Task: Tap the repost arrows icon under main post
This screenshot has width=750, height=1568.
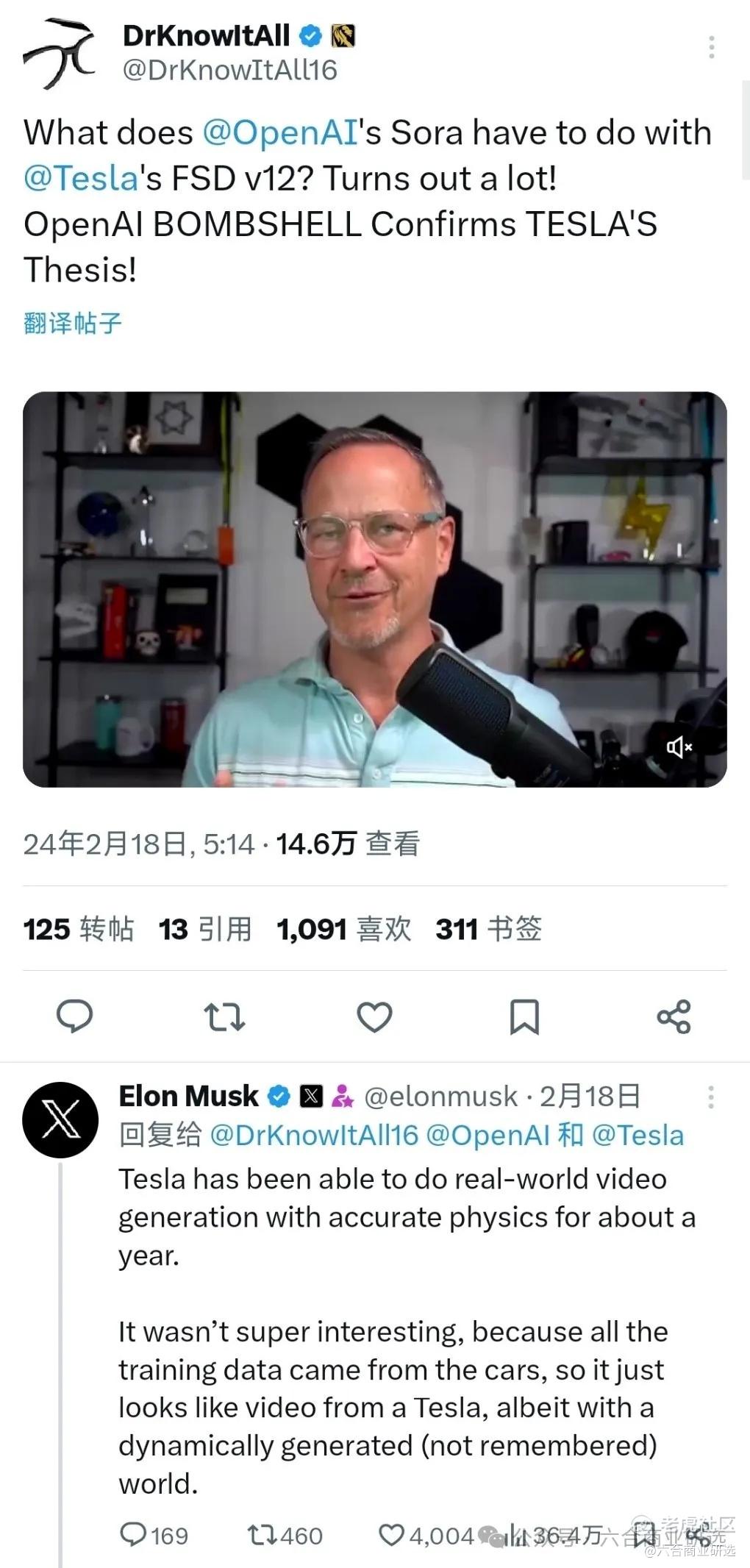Action: [224, 1016]
